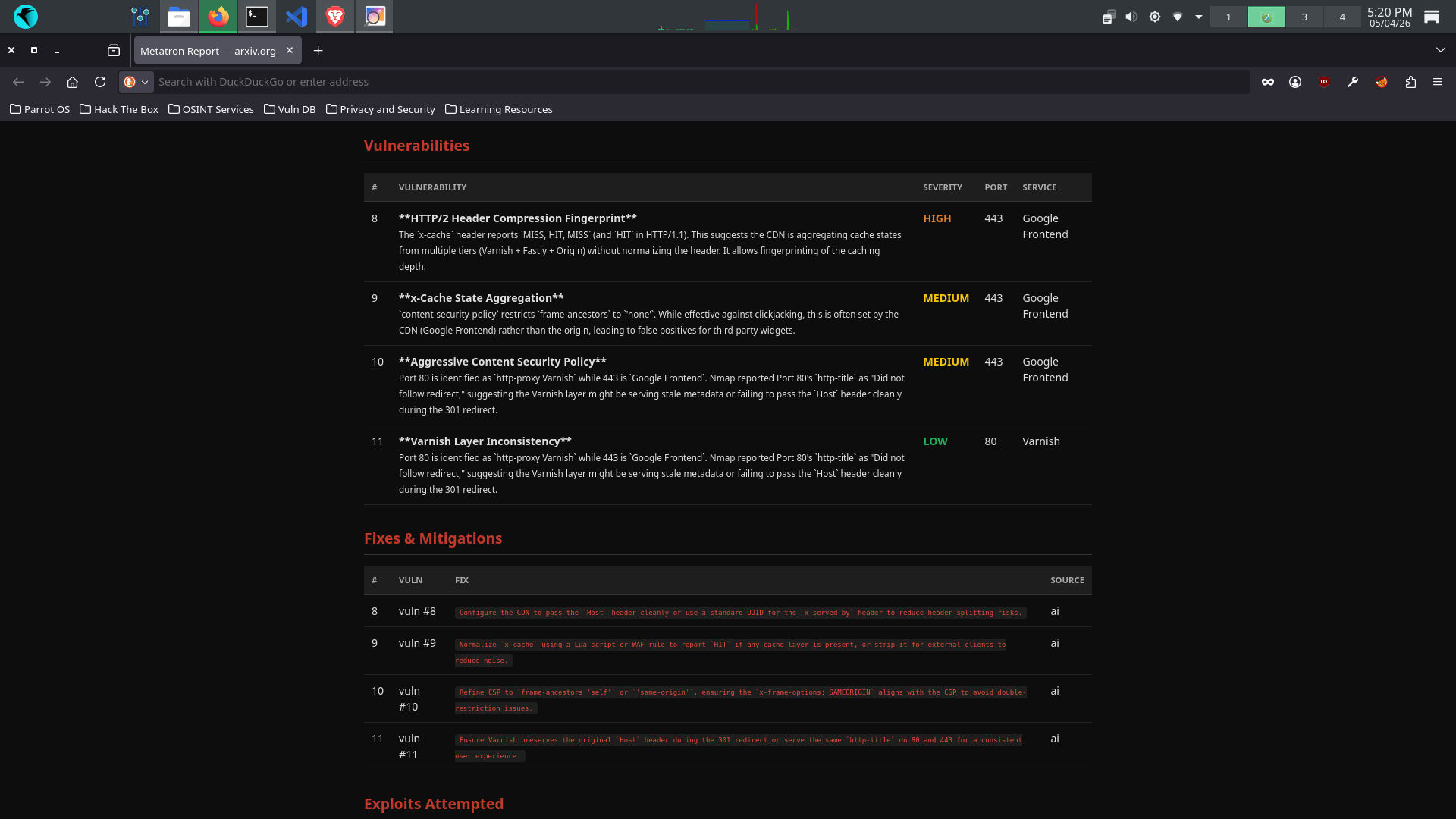Viewport: 1456px width, 819px height.
Task: Open the settings gear in the top panel
Action: pyautogui.click(x=1154, y=16)
